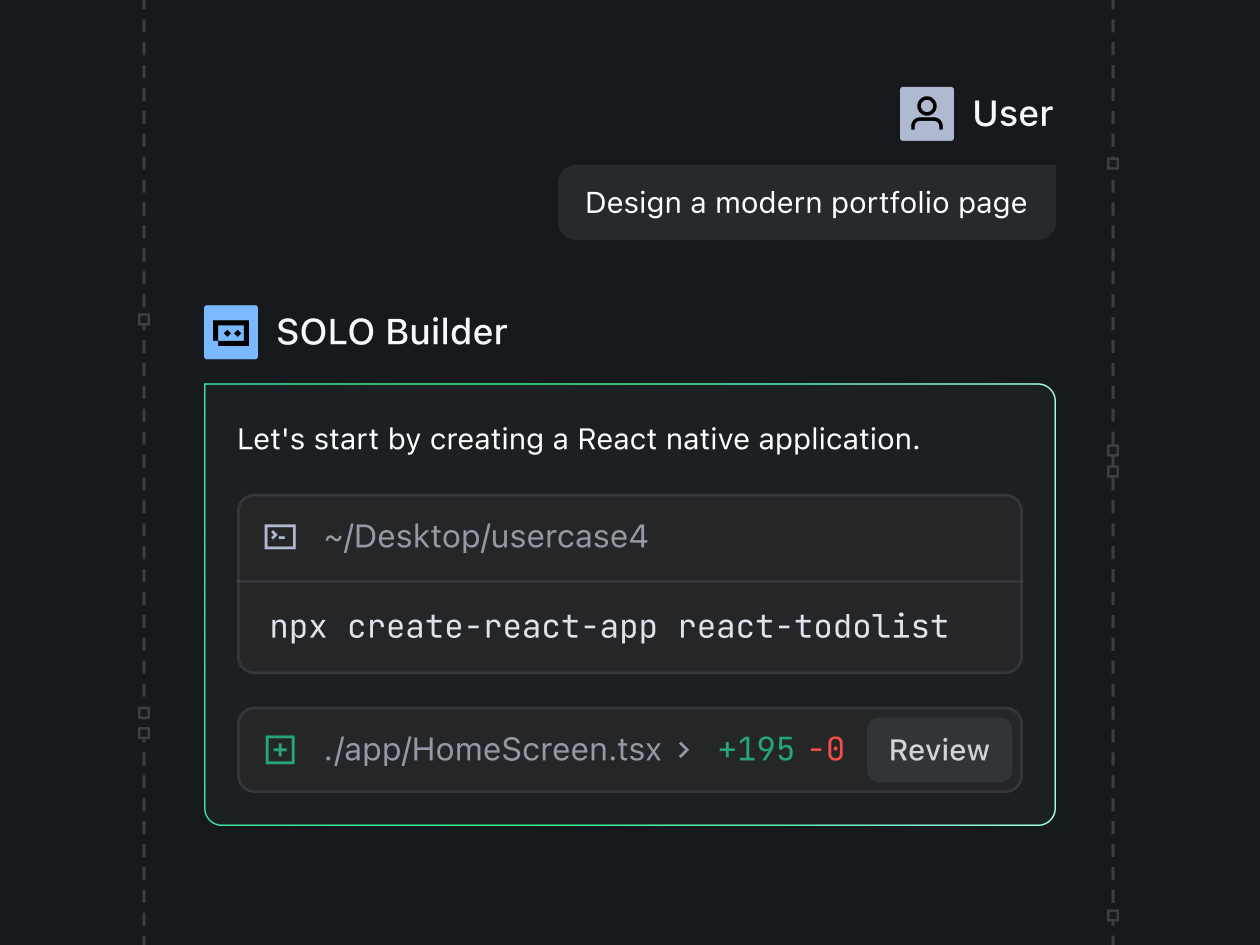Open the ./app/HomeScreen.tsx file link
Image resolution: width=1260 pixels, height=945 pixels.
click(x=492, y=750)
